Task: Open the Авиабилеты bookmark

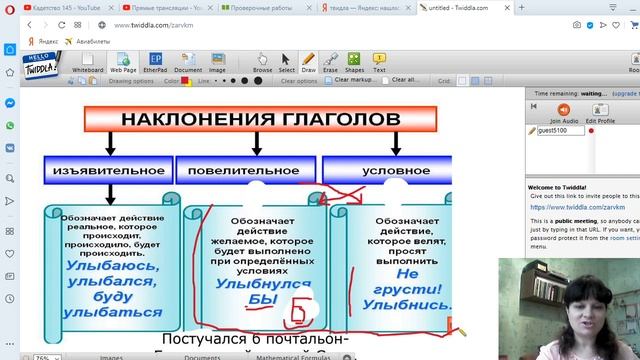Action: tap(87, 42)
